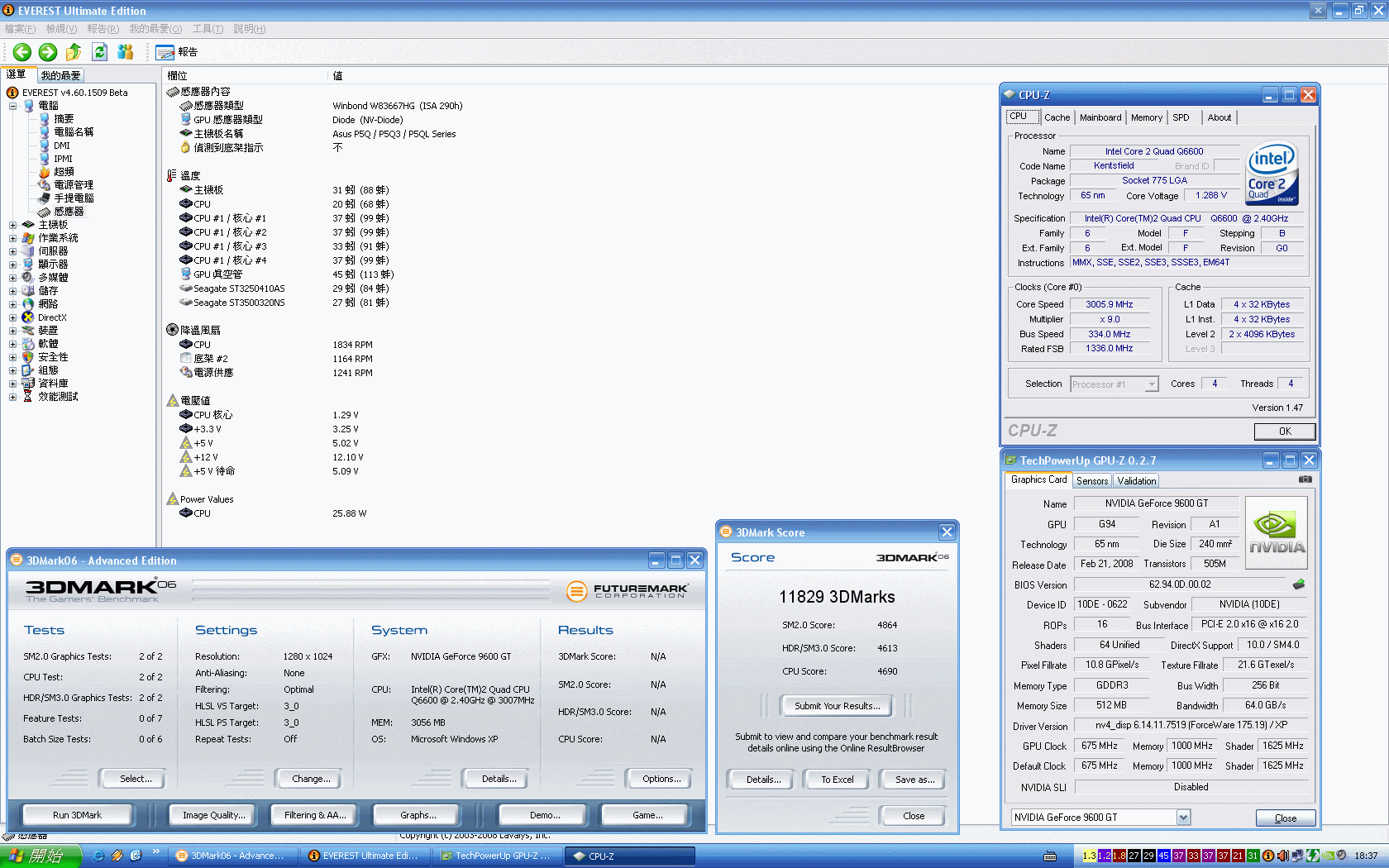Expand the 效能測試 tree node
The height and width of the screenshot is (868, 1389).
[12, 397]
